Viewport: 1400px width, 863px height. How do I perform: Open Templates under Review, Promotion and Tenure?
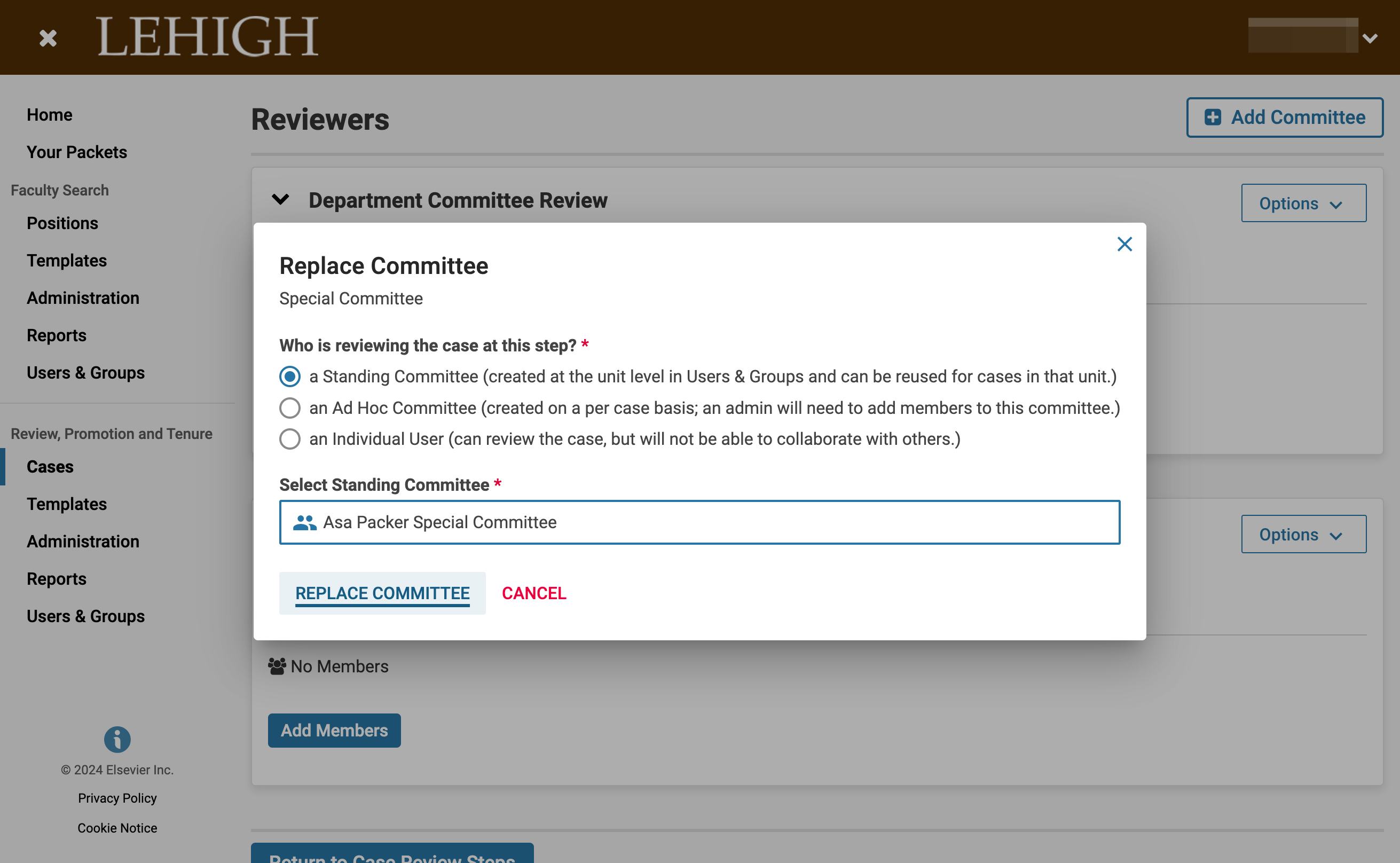click(x=67, y=504)
